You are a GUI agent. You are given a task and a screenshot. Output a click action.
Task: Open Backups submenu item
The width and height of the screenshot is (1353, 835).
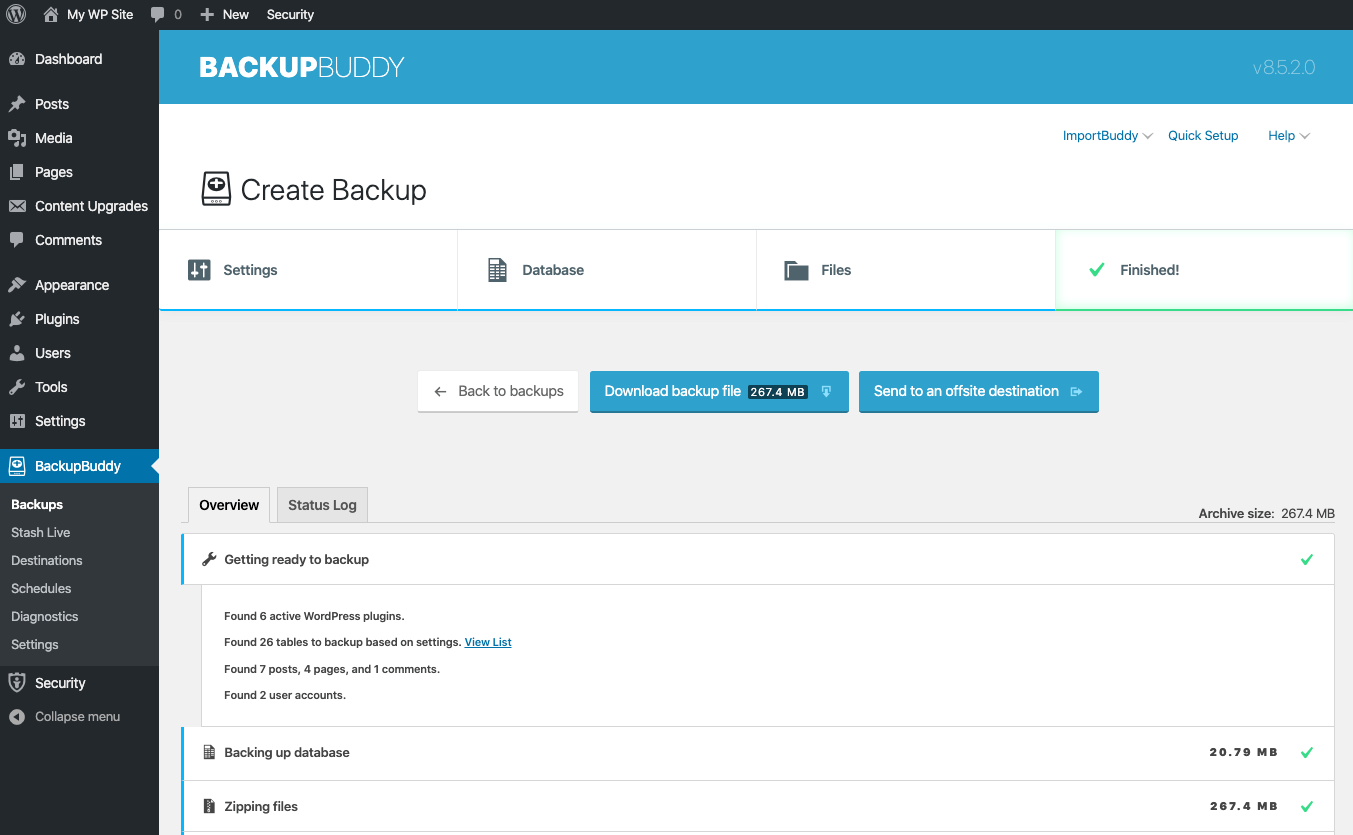pos(37,505)
